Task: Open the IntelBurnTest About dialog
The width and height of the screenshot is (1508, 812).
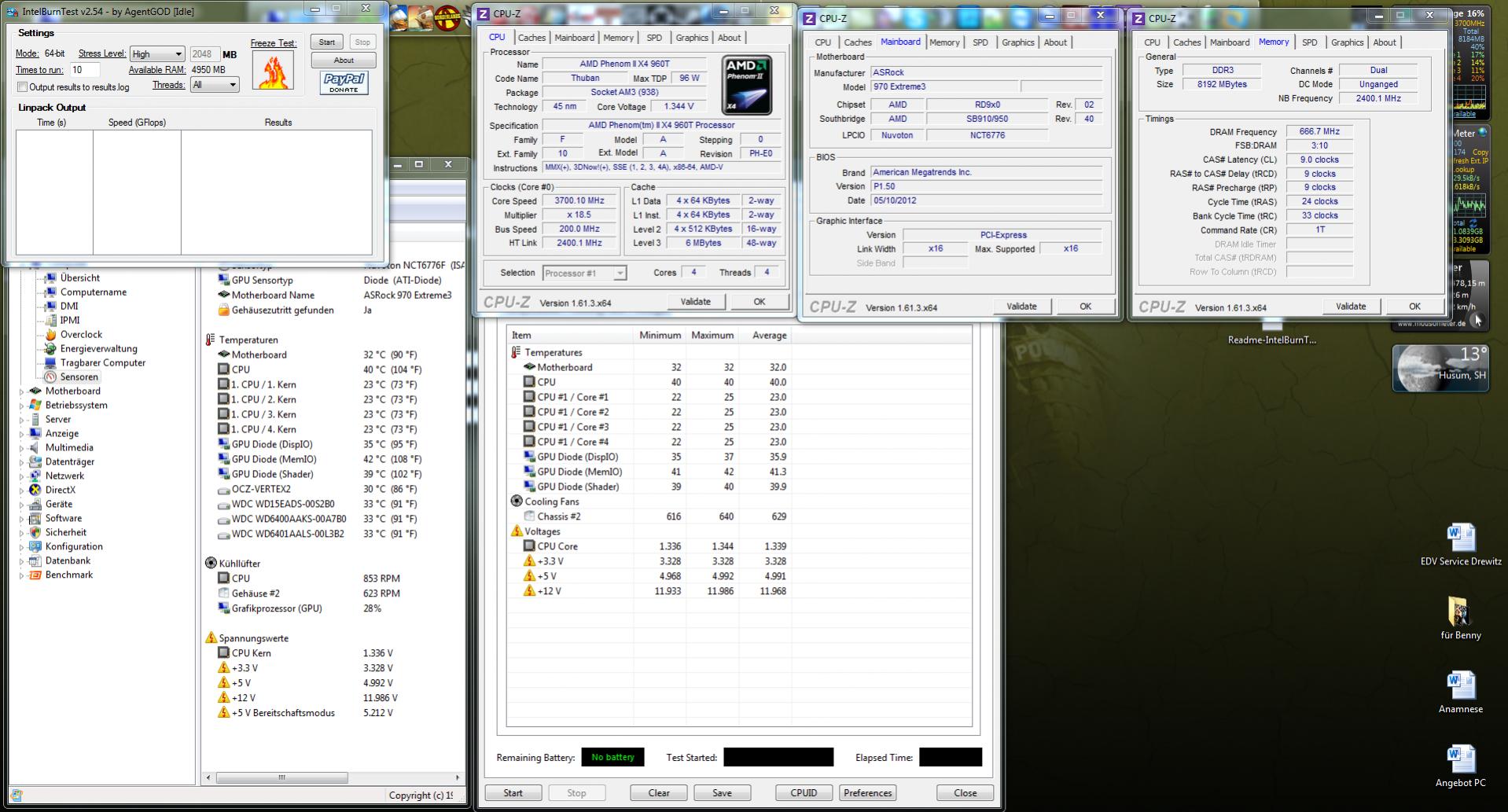Action: coord(344,60)
